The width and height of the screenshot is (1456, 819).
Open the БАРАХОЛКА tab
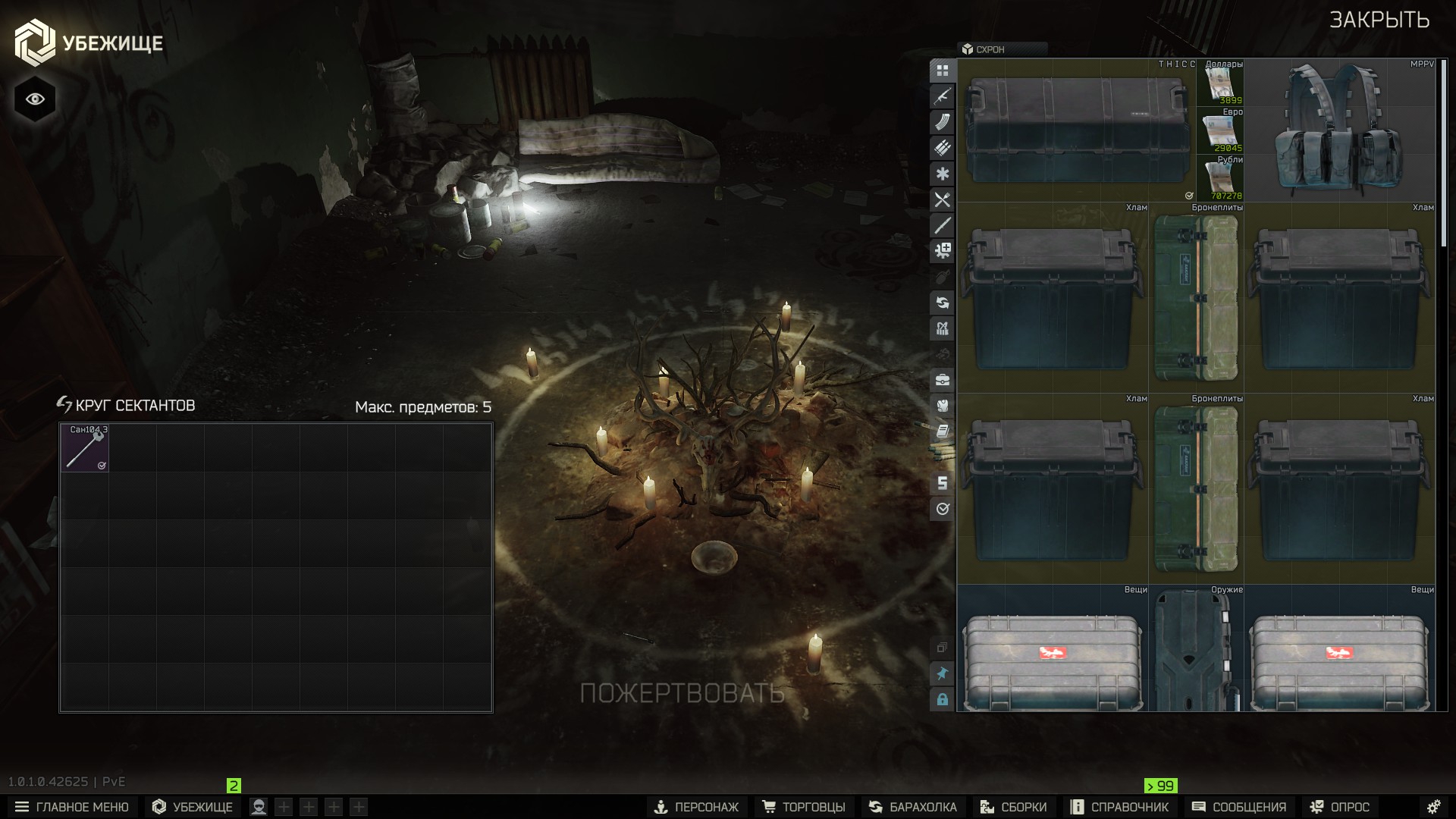[x=913, y=807]
